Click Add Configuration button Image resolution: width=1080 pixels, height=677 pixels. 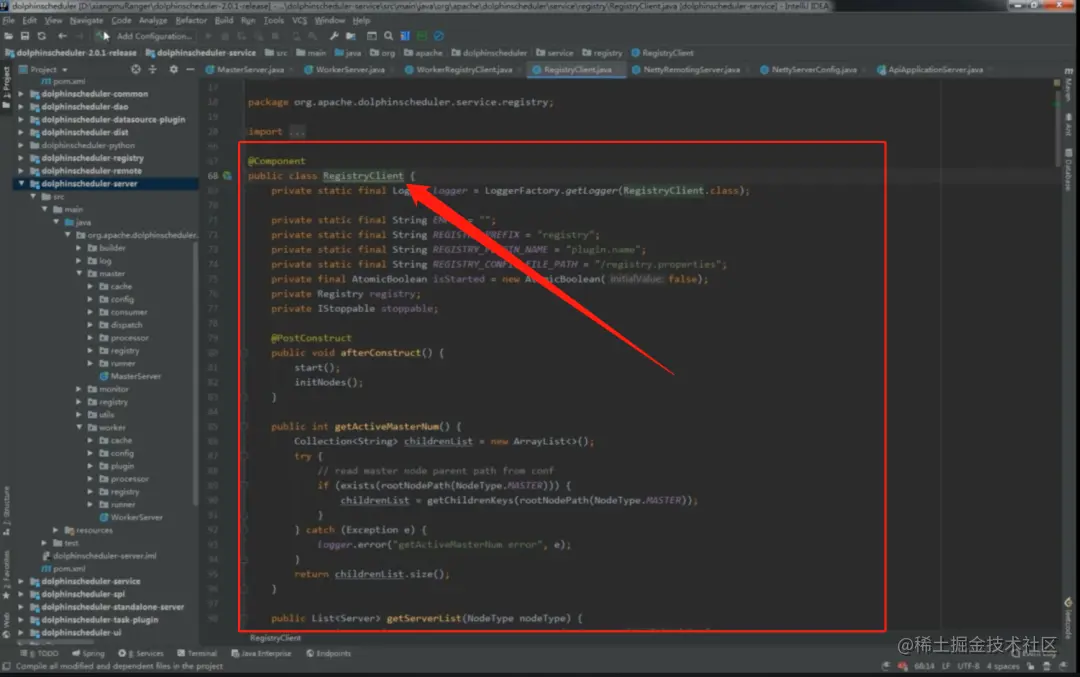pos(154,36)
